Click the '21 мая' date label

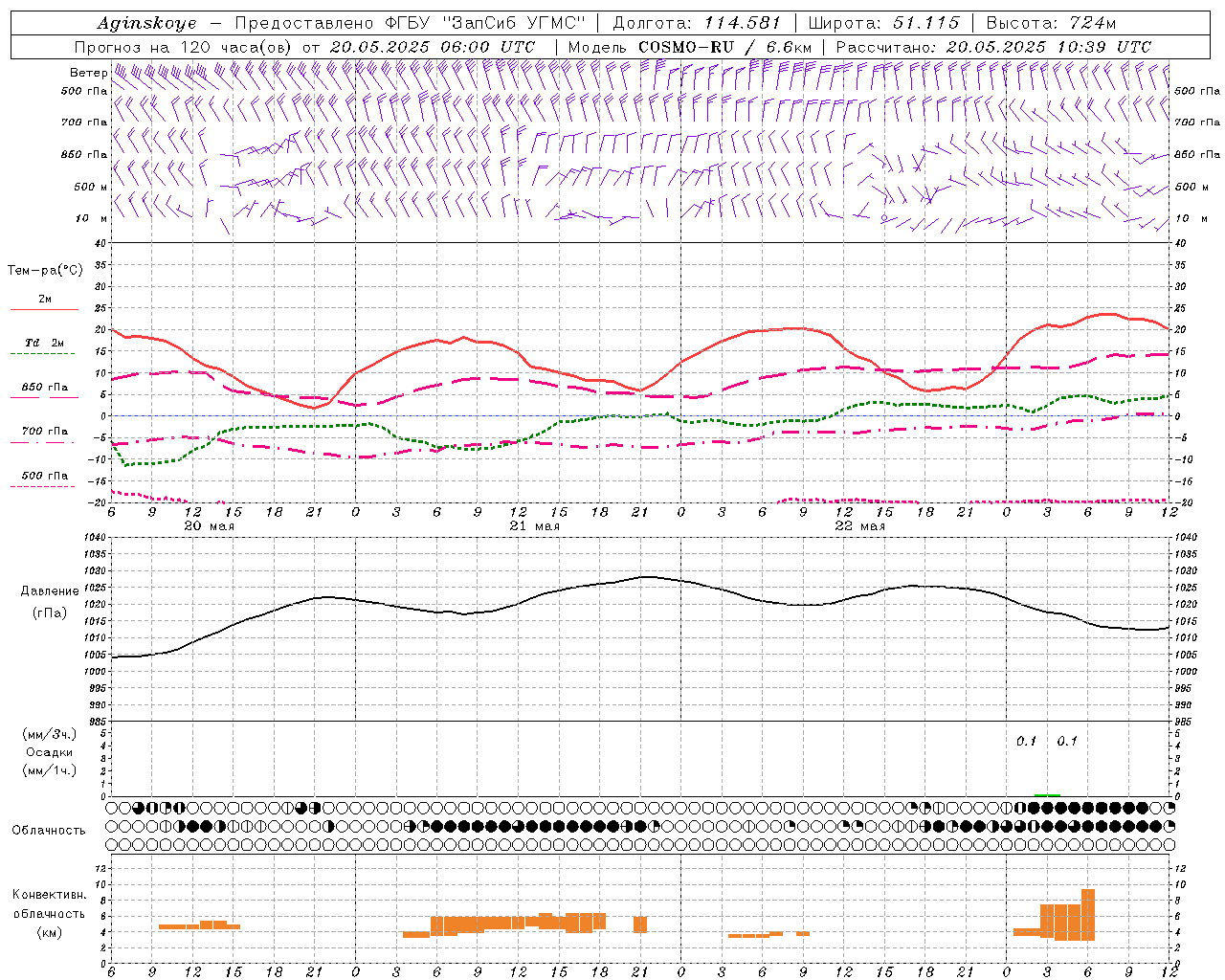534,526
